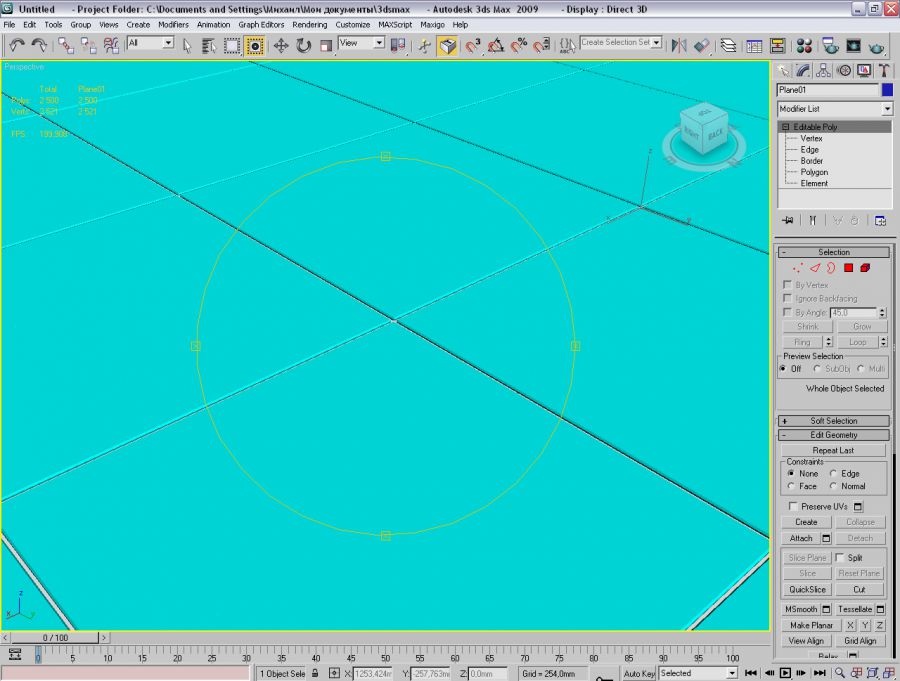
Task: Select Preview Selection Off radio
Action: (x=783, y=369)
